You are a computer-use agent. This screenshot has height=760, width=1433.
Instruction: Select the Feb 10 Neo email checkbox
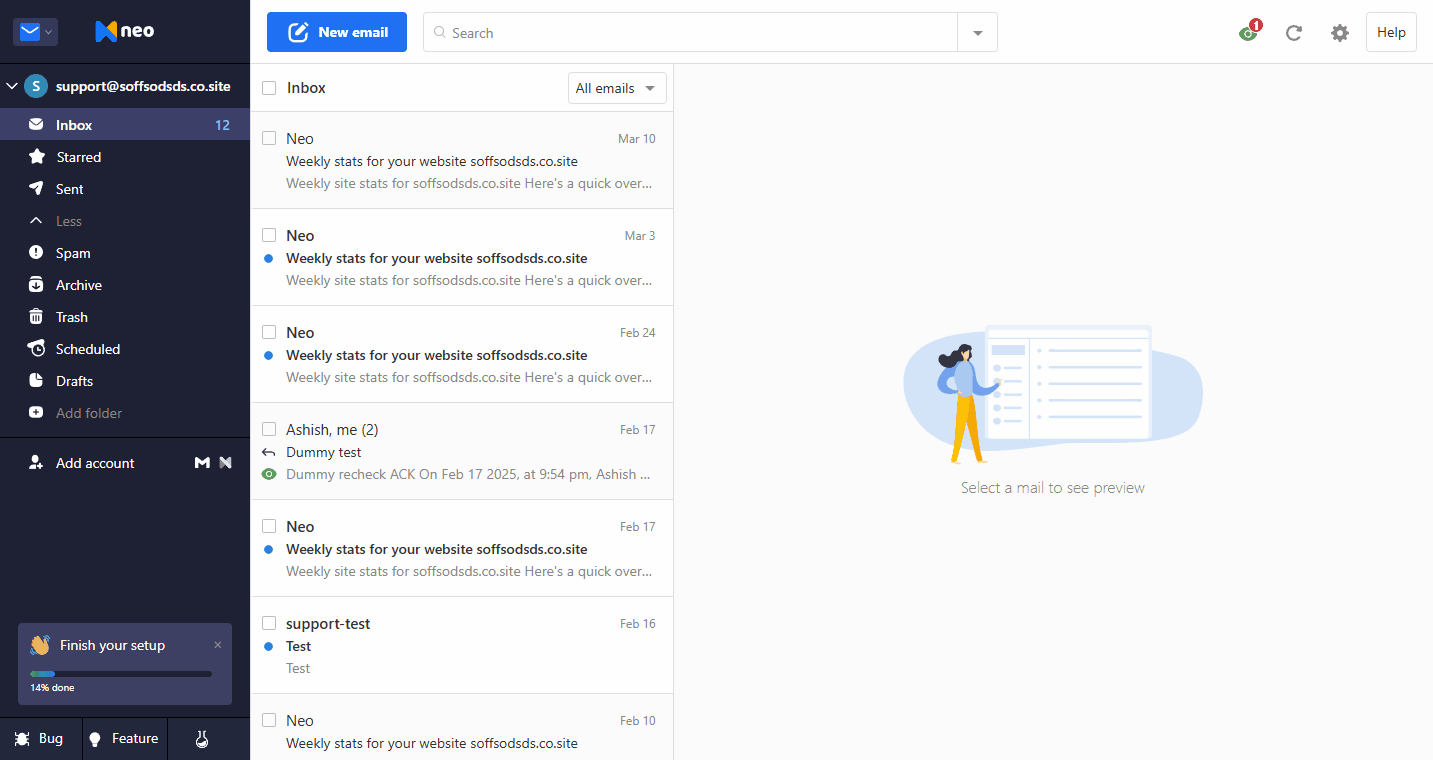pos(269,720)
